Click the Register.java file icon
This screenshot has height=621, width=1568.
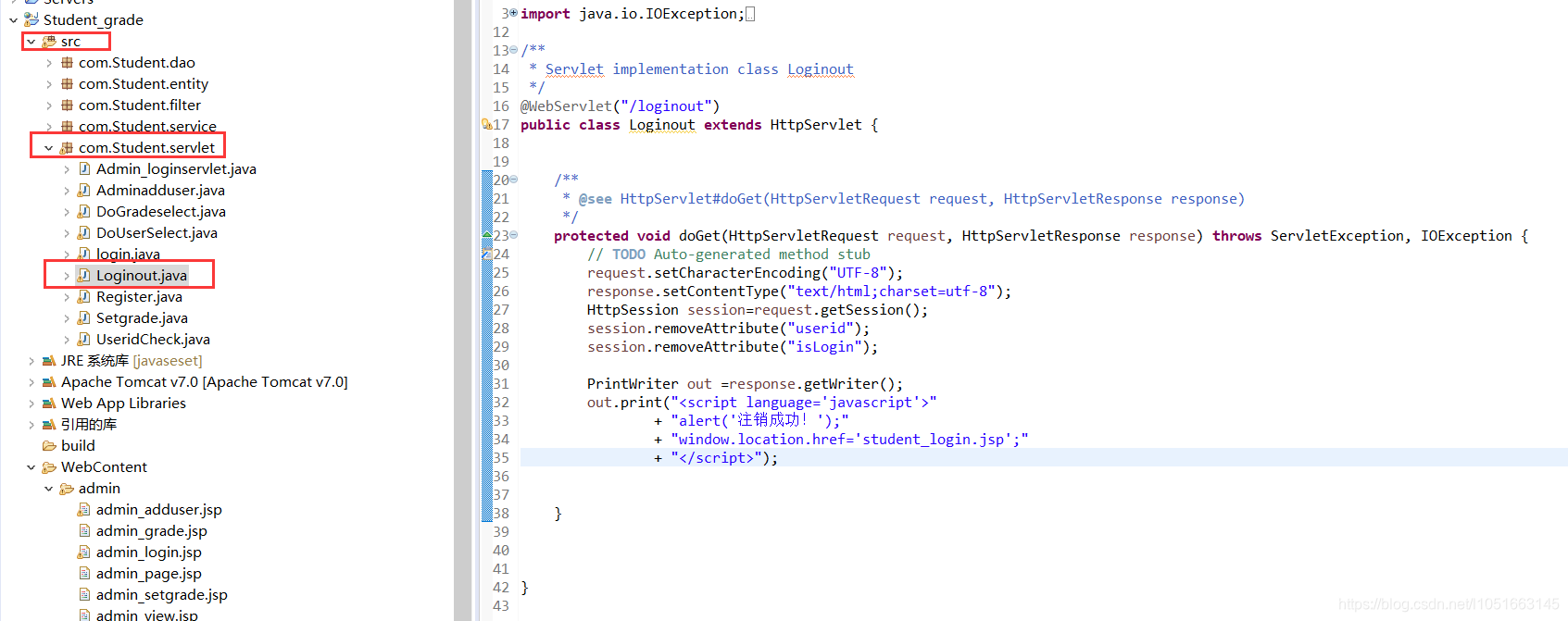(x=84, y=297)
